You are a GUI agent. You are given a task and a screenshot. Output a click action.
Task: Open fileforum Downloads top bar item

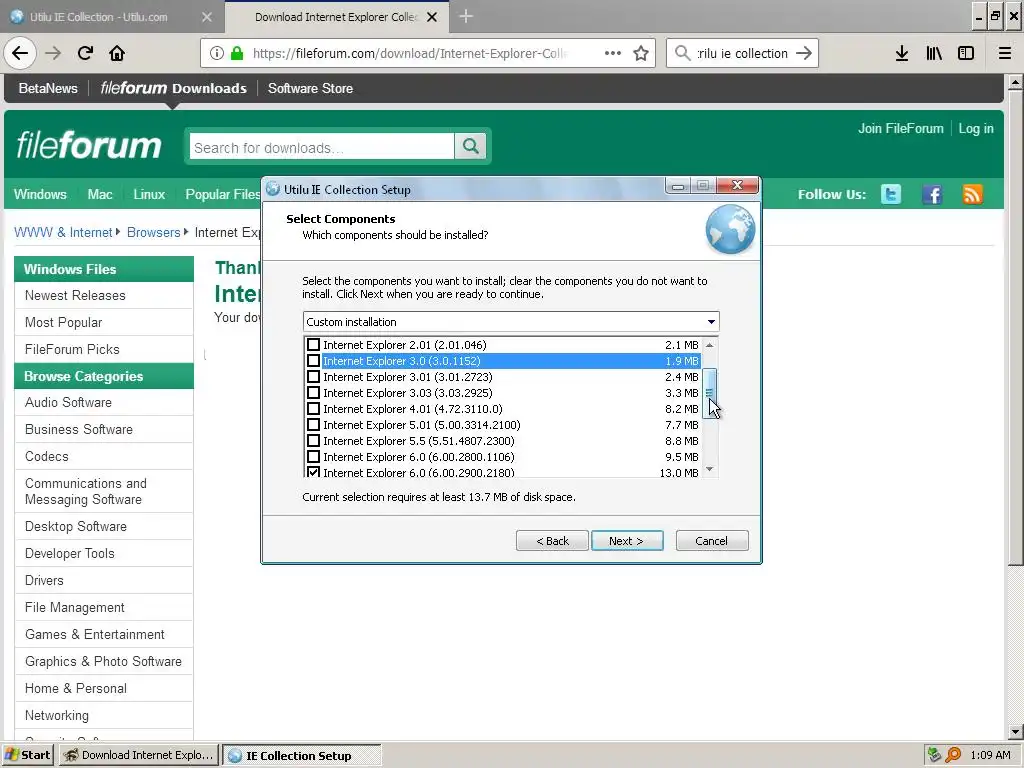tap(174, 88)
